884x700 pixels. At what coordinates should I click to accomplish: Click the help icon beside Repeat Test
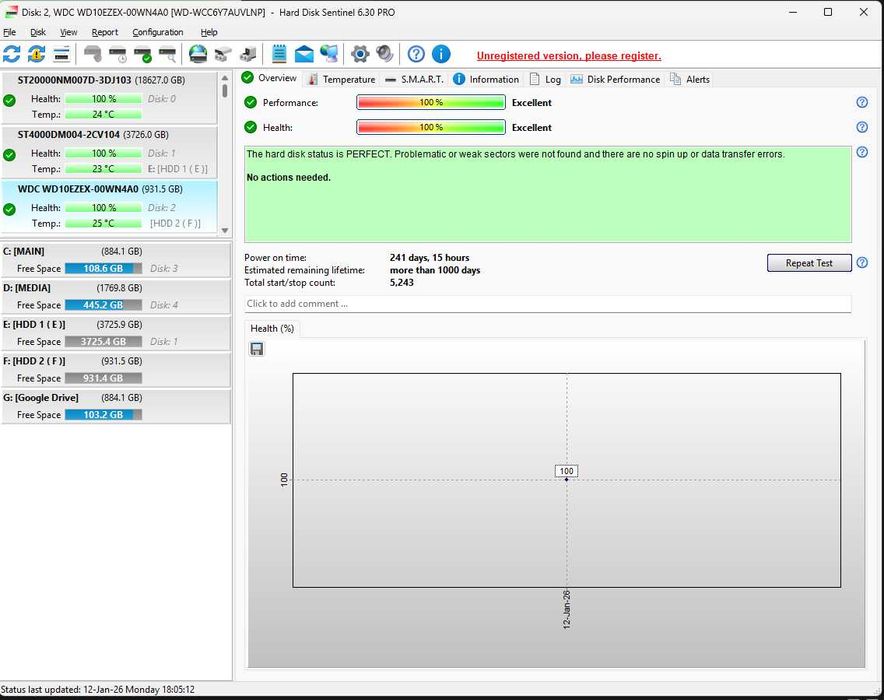(x=862, y=263)
